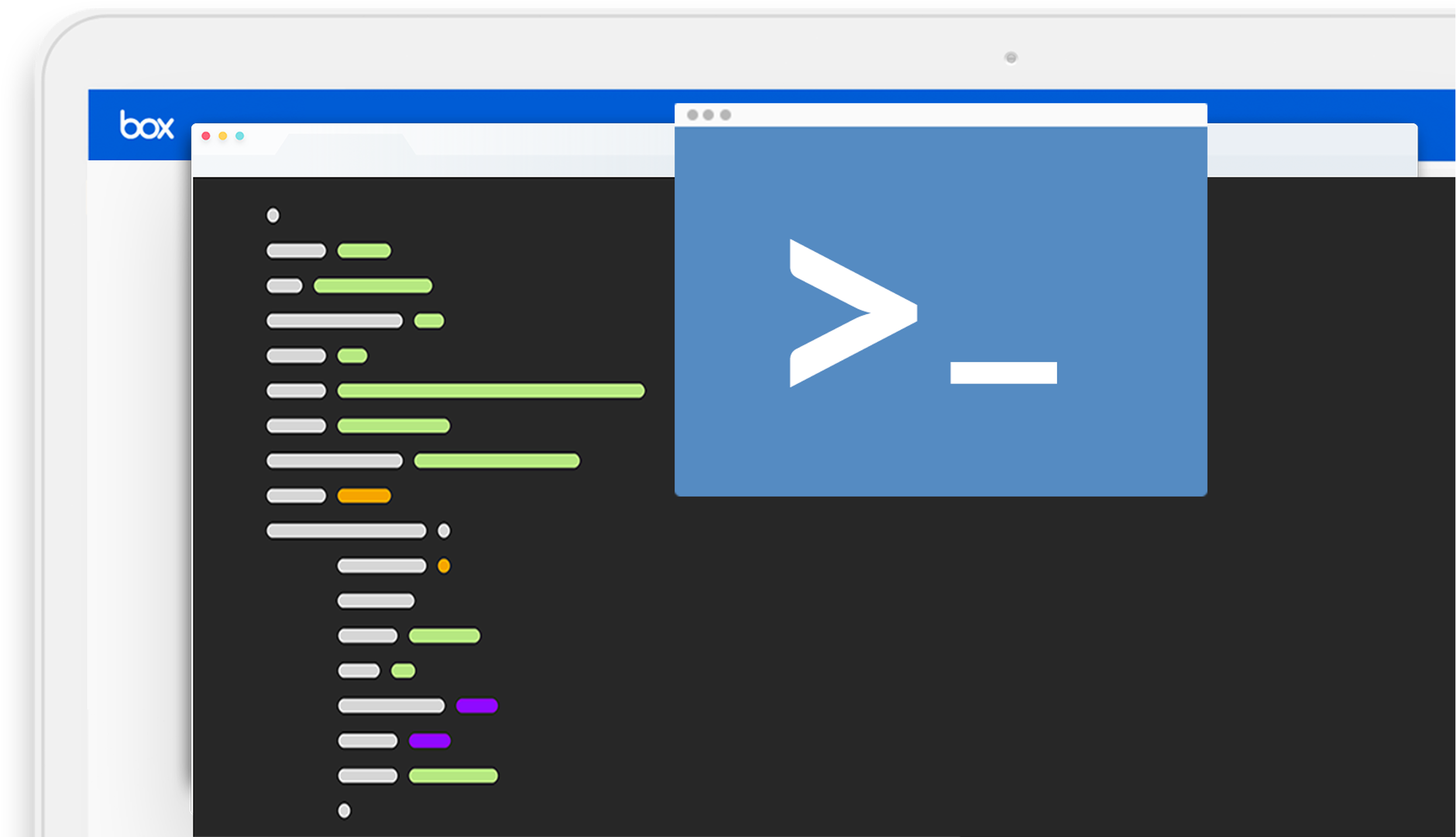Click the laptop webcam

tap(1011, 57)
